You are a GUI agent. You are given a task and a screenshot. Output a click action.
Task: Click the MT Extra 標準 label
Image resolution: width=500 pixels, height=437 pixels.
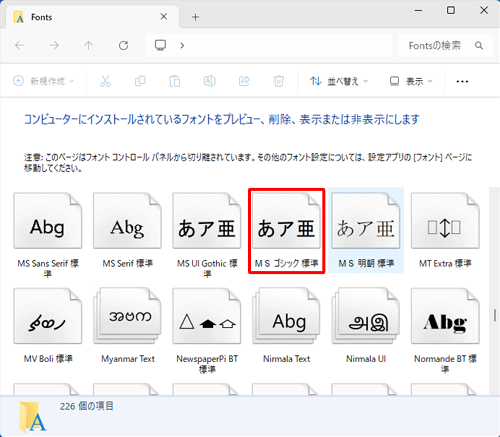[445, 263]
